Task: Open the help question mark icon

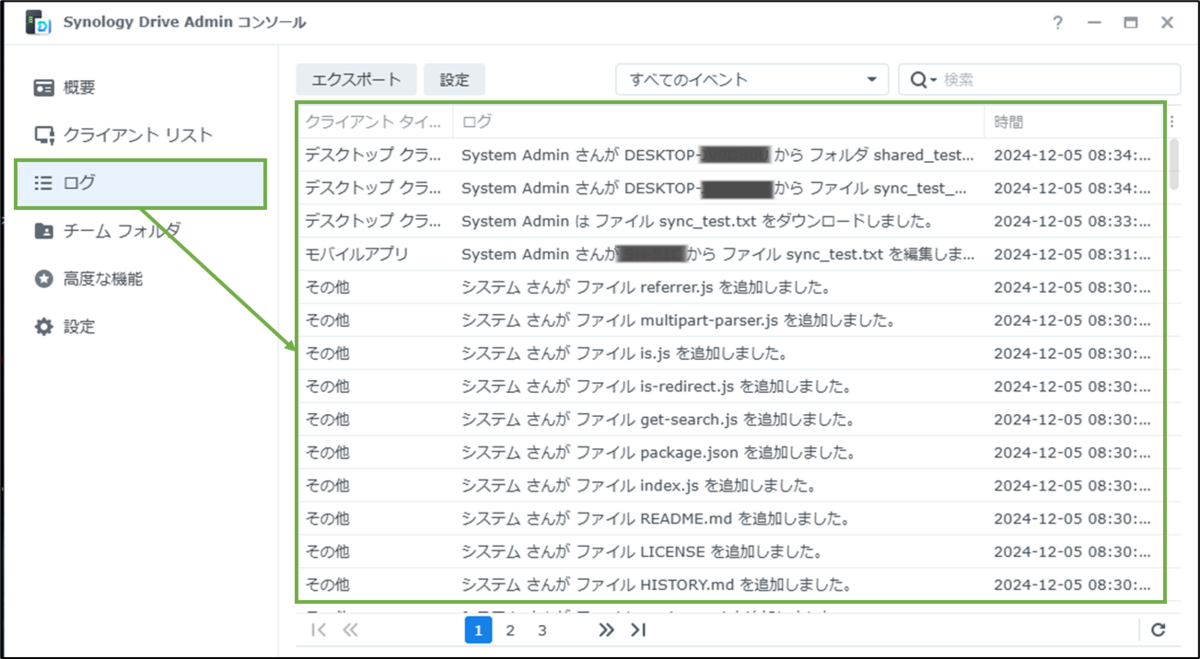Action: 1058,23
